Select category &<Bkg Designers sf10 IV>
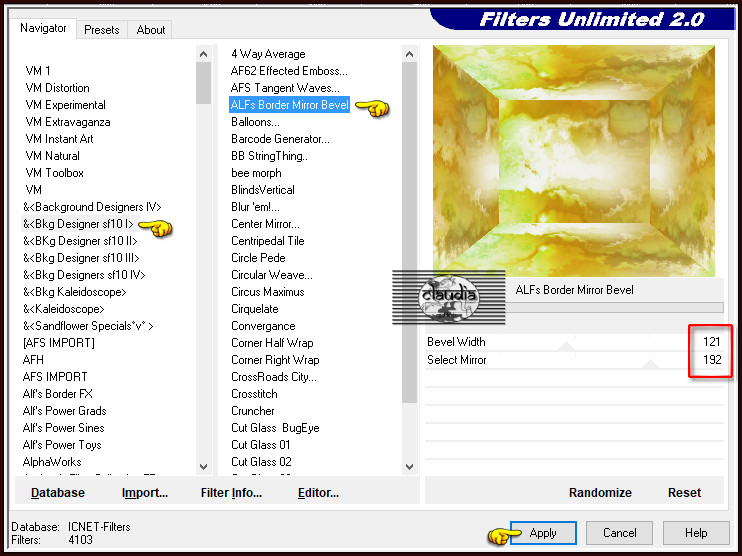742x556 pixels. pyautogui.click(x=84, y=275)
